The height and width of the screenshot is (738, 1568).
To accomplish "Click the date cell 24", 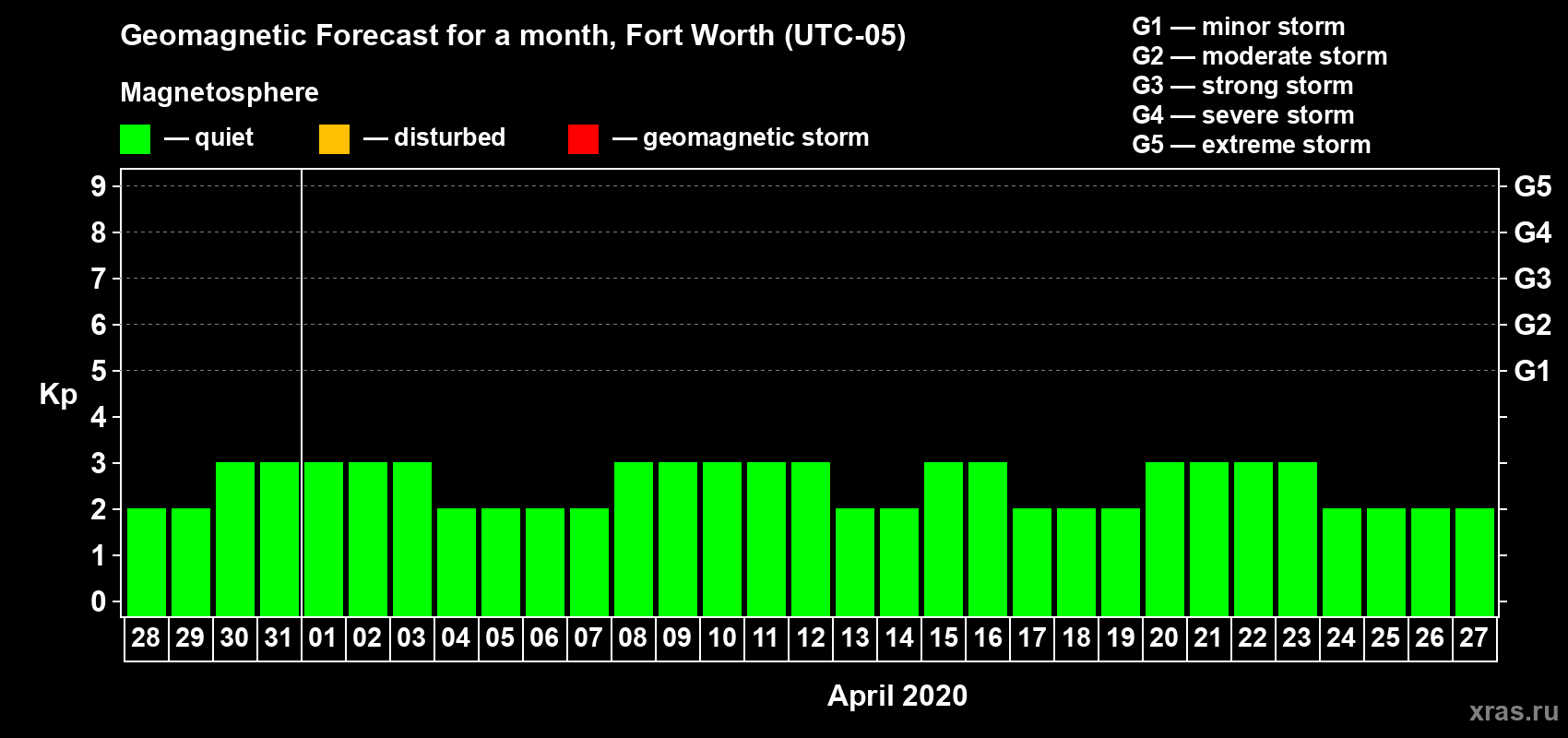I will click(1341, 638).
